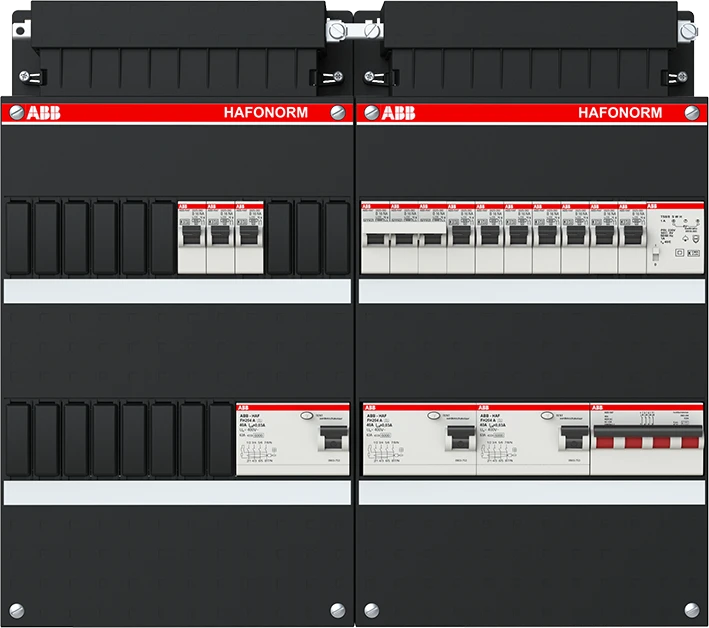709x628 pixels.
Task: Click the bottom-right corner screw of the right panel
Action: pos(694,608)
